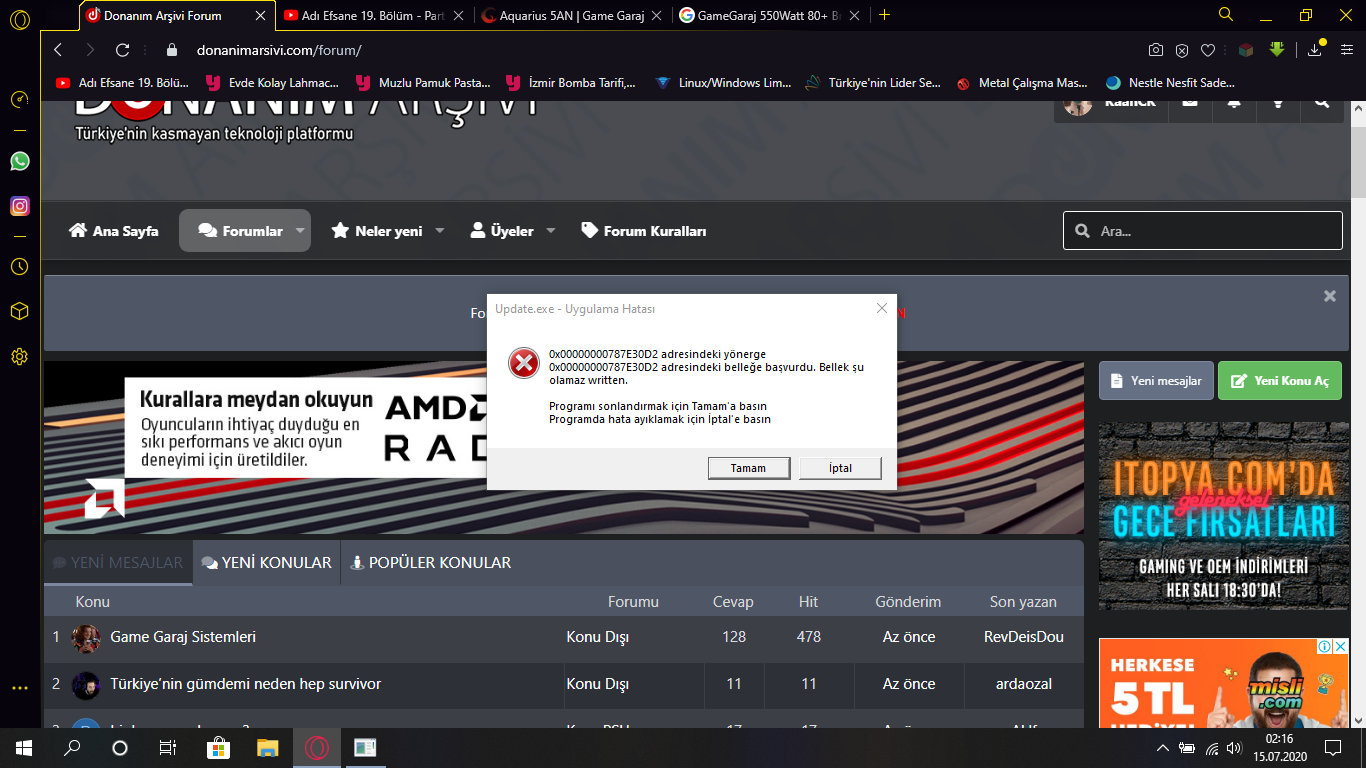Go back to the previous page

[58, 50]
